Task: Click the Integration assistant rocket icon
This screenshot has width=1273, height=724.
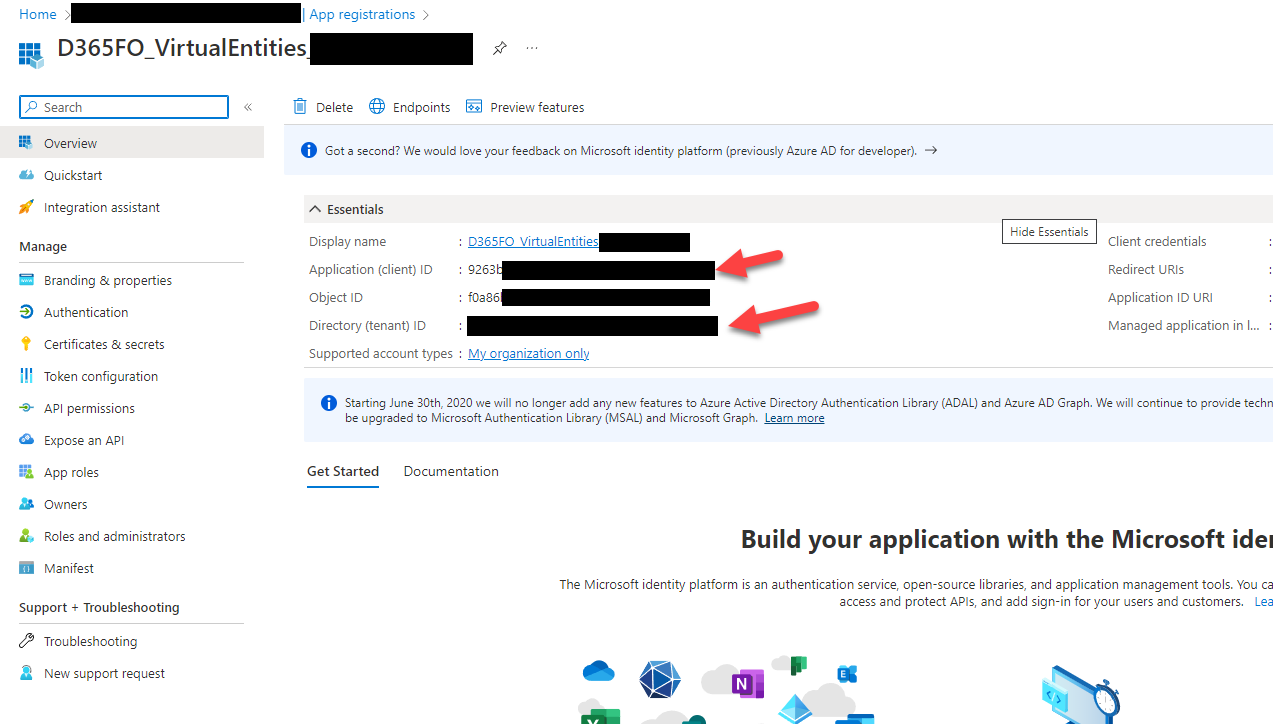Action: (26, 207)
